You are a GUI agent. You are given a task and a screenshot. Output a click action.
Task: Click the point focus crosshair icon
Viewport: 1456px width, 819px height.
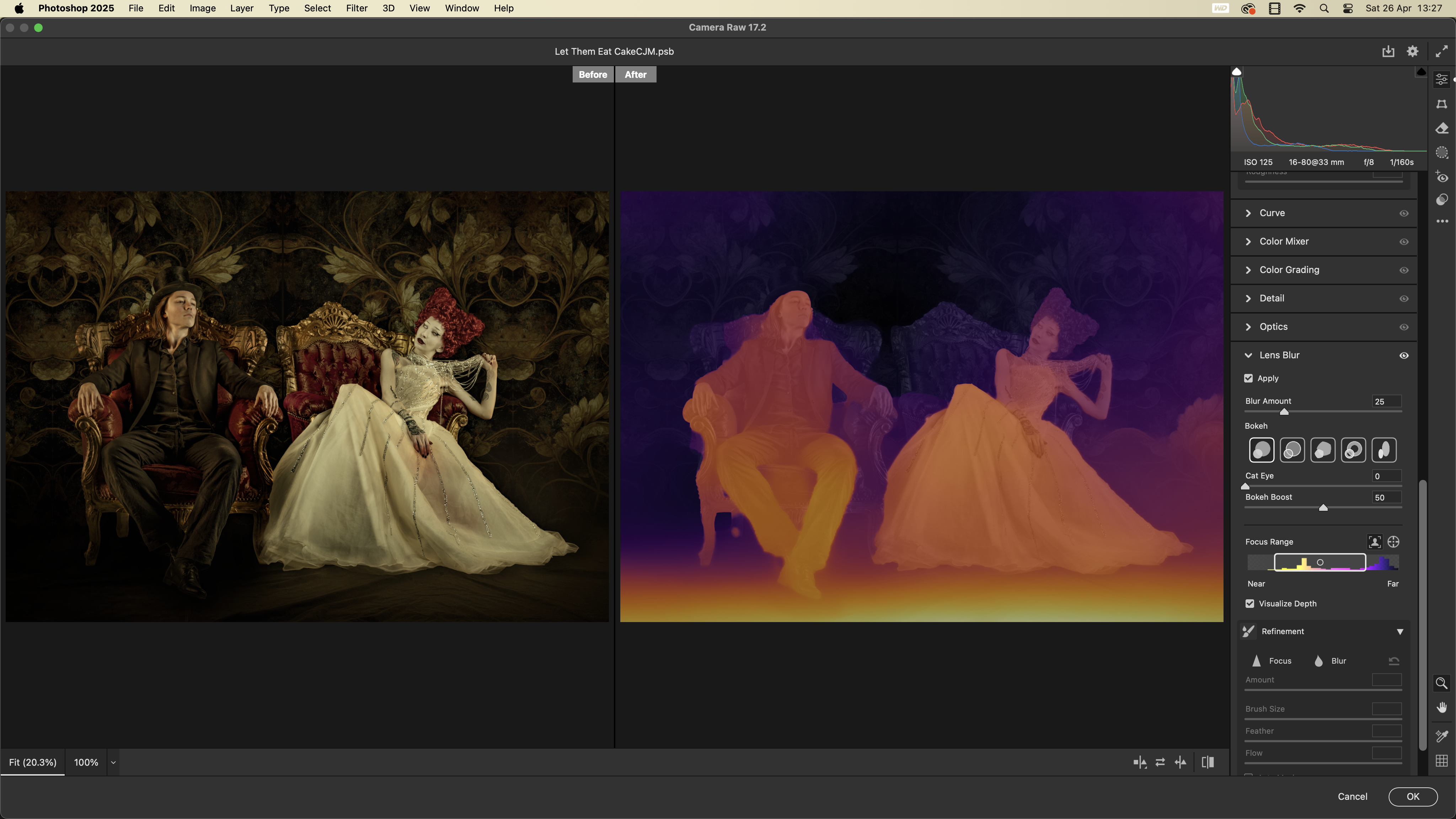[1393, 542]
